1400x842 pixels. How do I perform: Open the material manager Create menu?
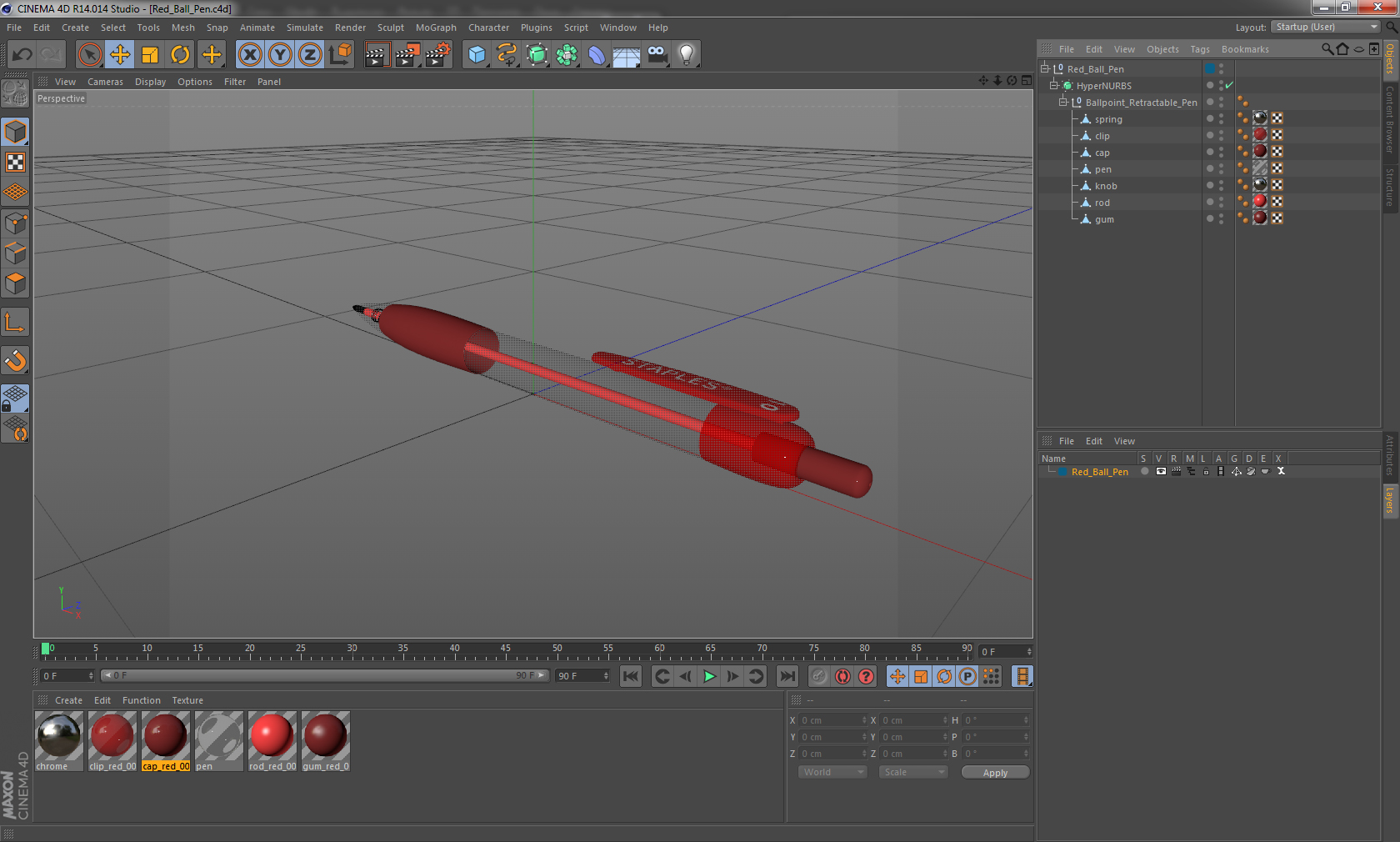68,700
